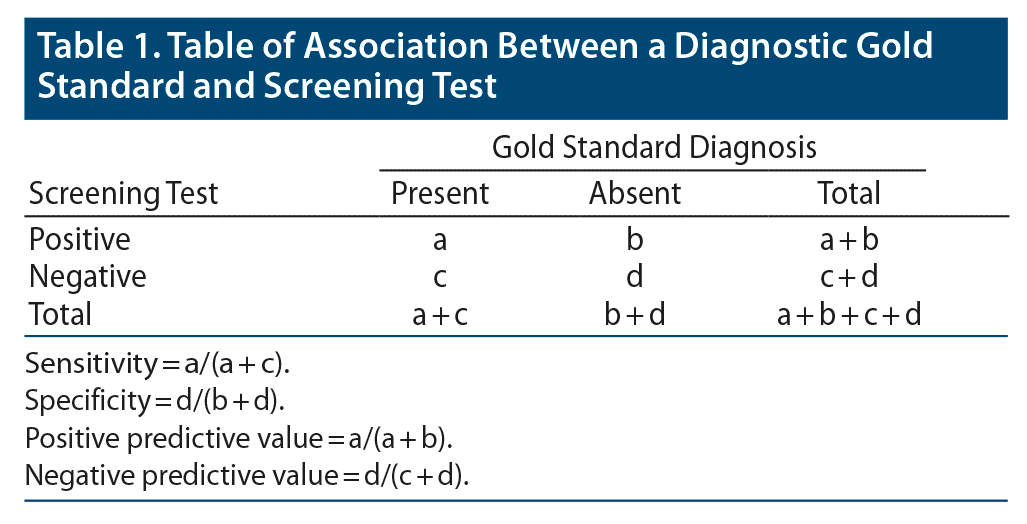Select cell b in Positive row

(x=635, y=240)
